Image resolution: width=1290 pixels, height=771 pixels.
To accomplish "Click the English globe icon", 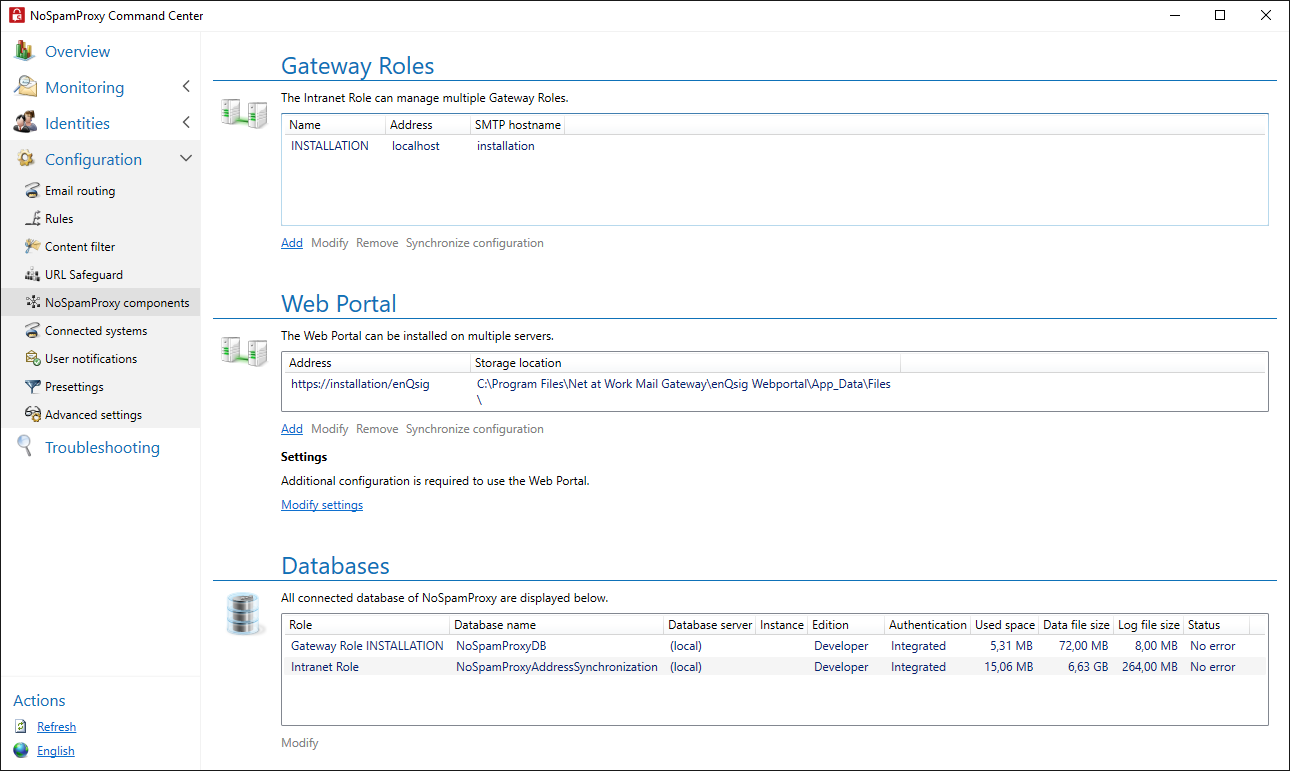I will (21, 751).
